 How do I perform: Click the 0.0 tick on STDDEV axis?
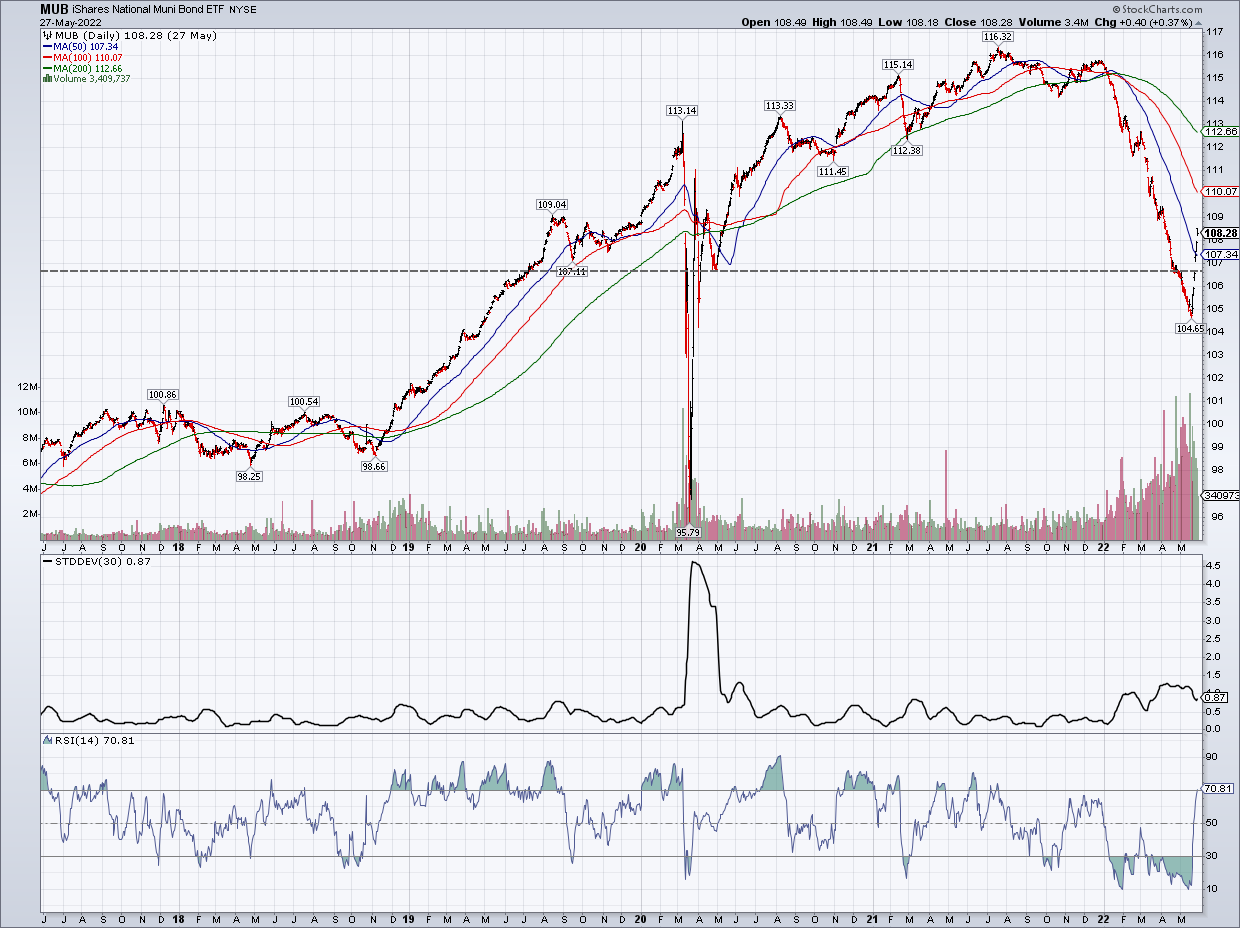[x=1211, y=729]
